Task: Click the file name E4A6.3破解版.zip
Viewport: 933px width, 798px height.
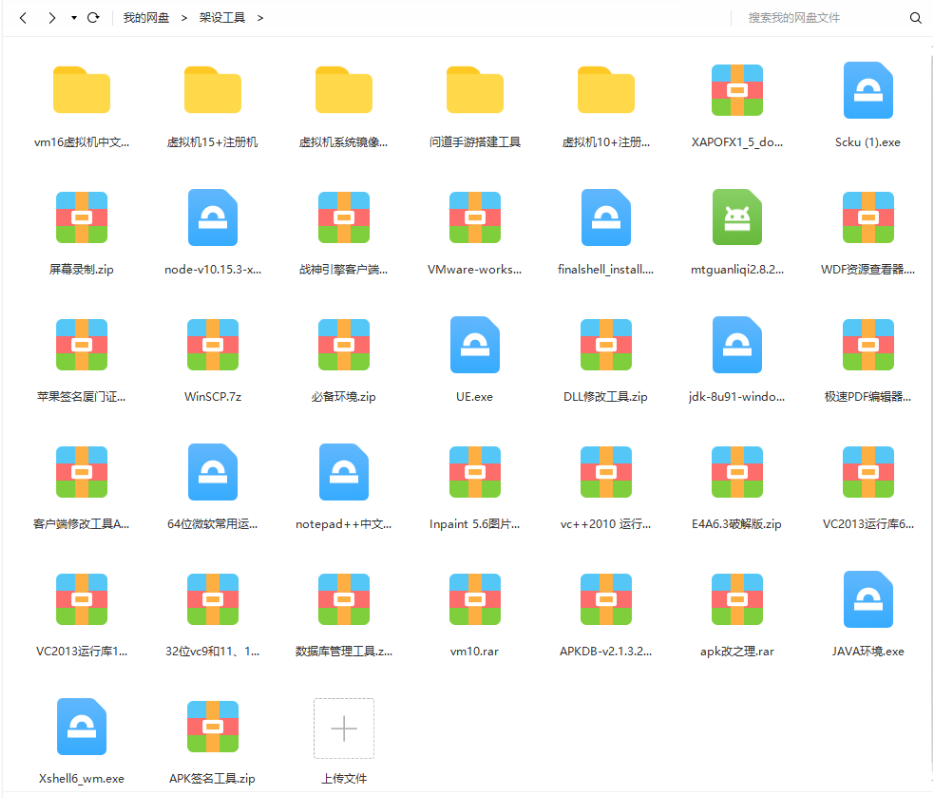Action: coord(737,524)
